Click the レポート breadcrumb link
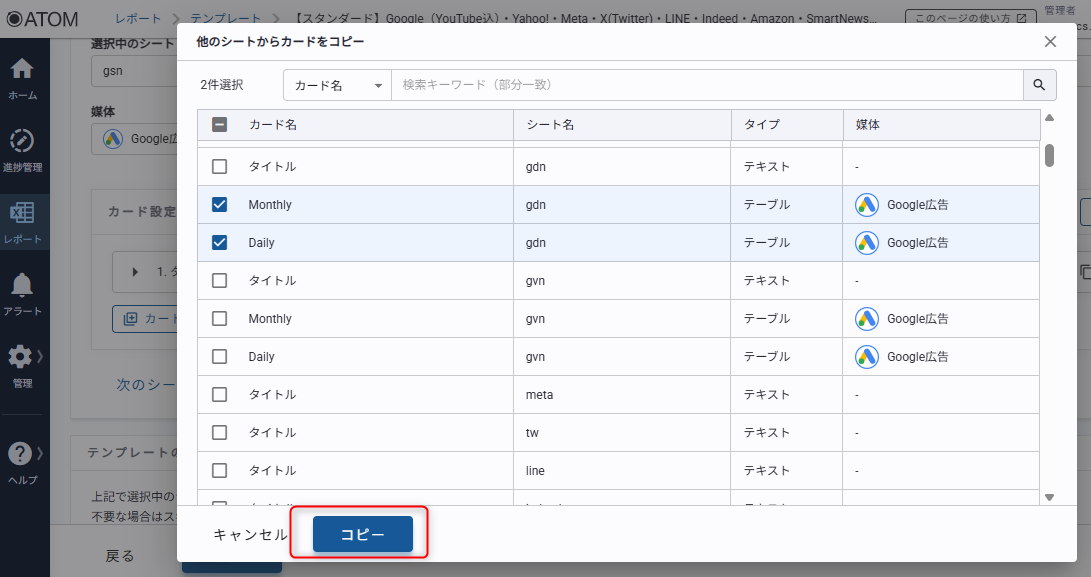 tap(136, 18)
